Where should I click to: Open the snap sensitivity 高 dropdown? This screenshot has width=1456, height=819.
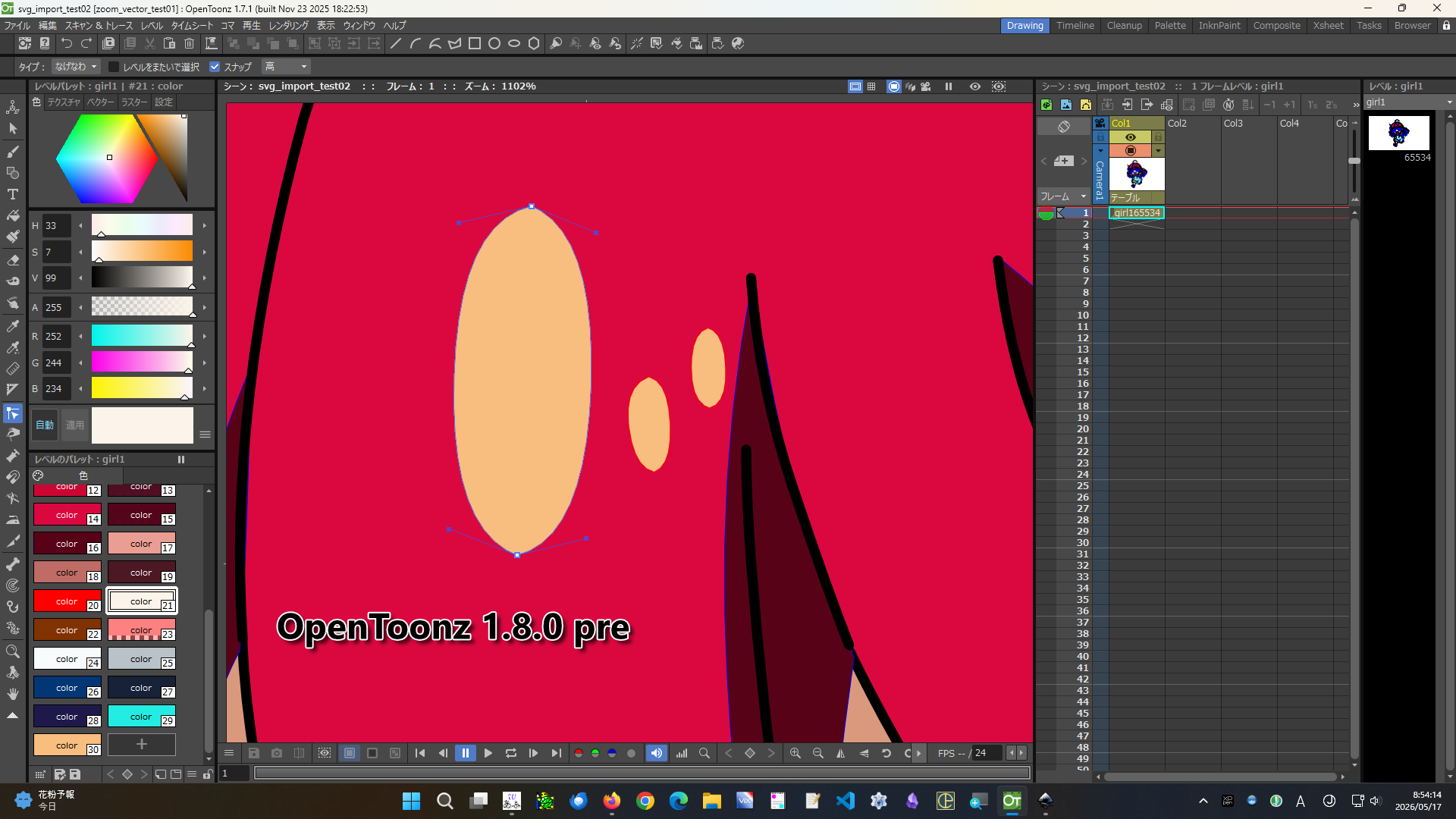(x=286, y=67)
